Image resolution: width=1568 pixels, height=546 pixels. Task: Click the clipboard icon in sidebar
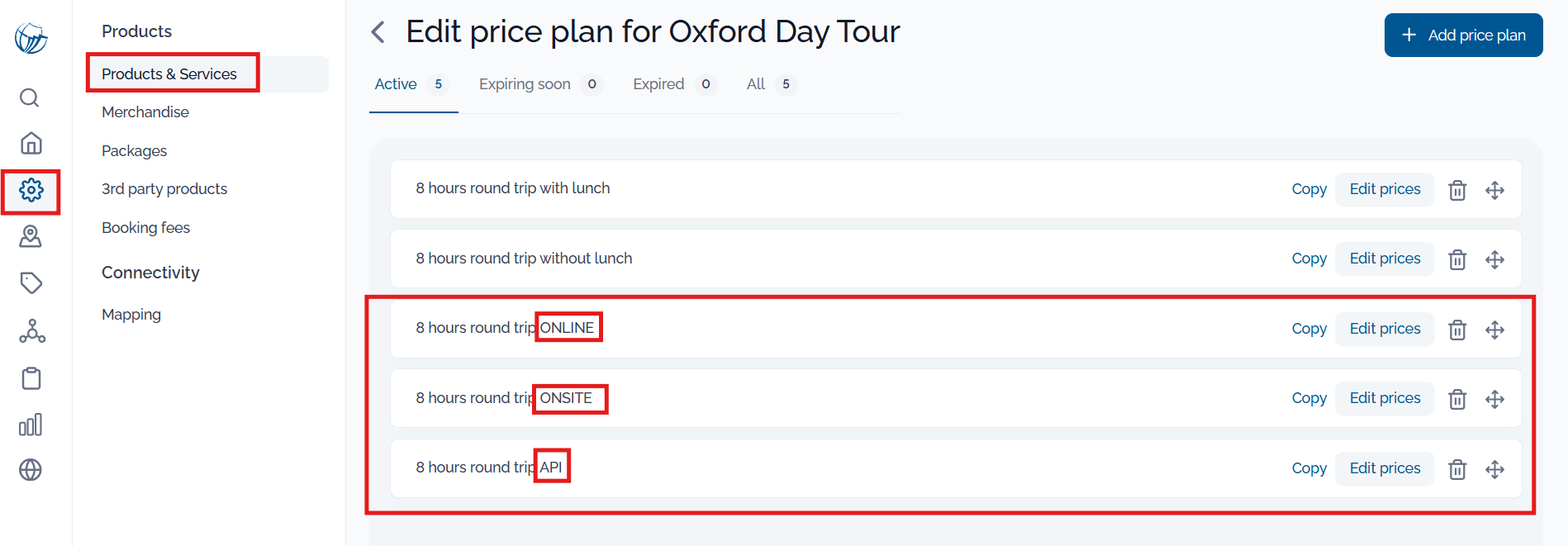(x=31, y=378)
